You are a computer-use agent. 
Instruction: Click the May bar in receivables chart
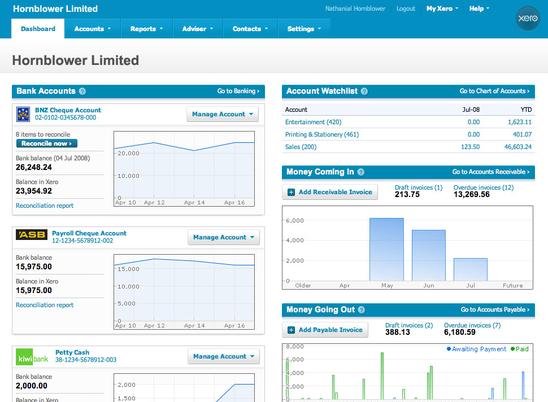pyautogui.click(x=387, y=249)
